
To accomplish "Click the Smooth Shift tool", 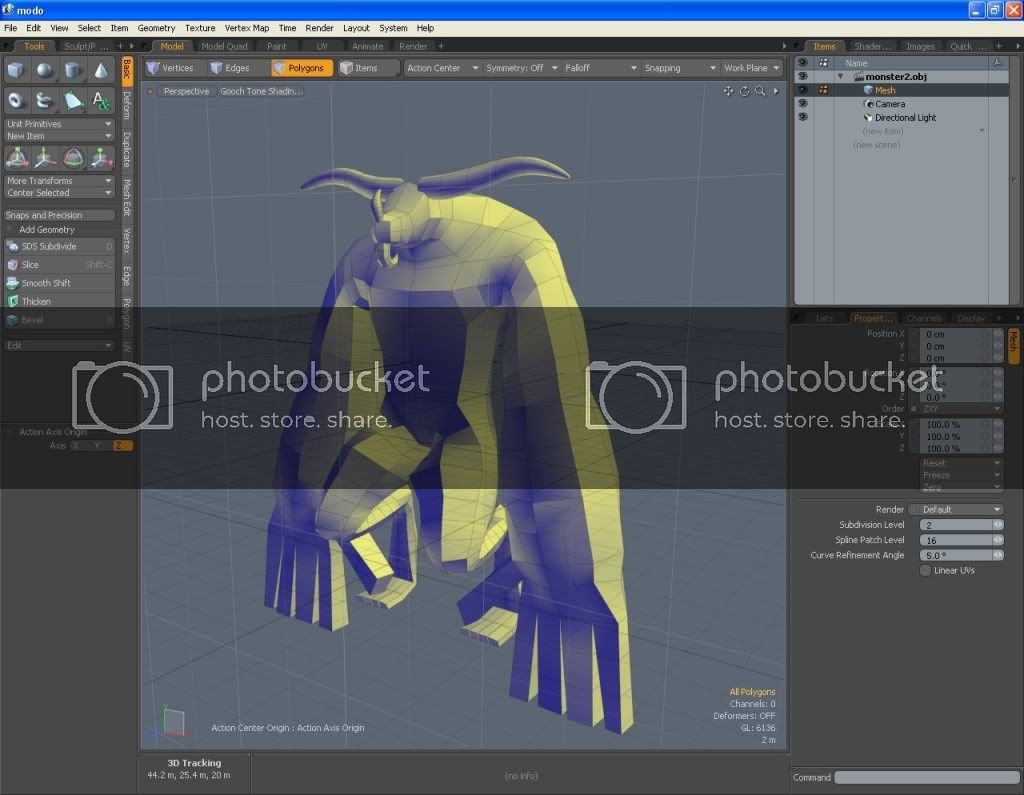I will [59, 283].
